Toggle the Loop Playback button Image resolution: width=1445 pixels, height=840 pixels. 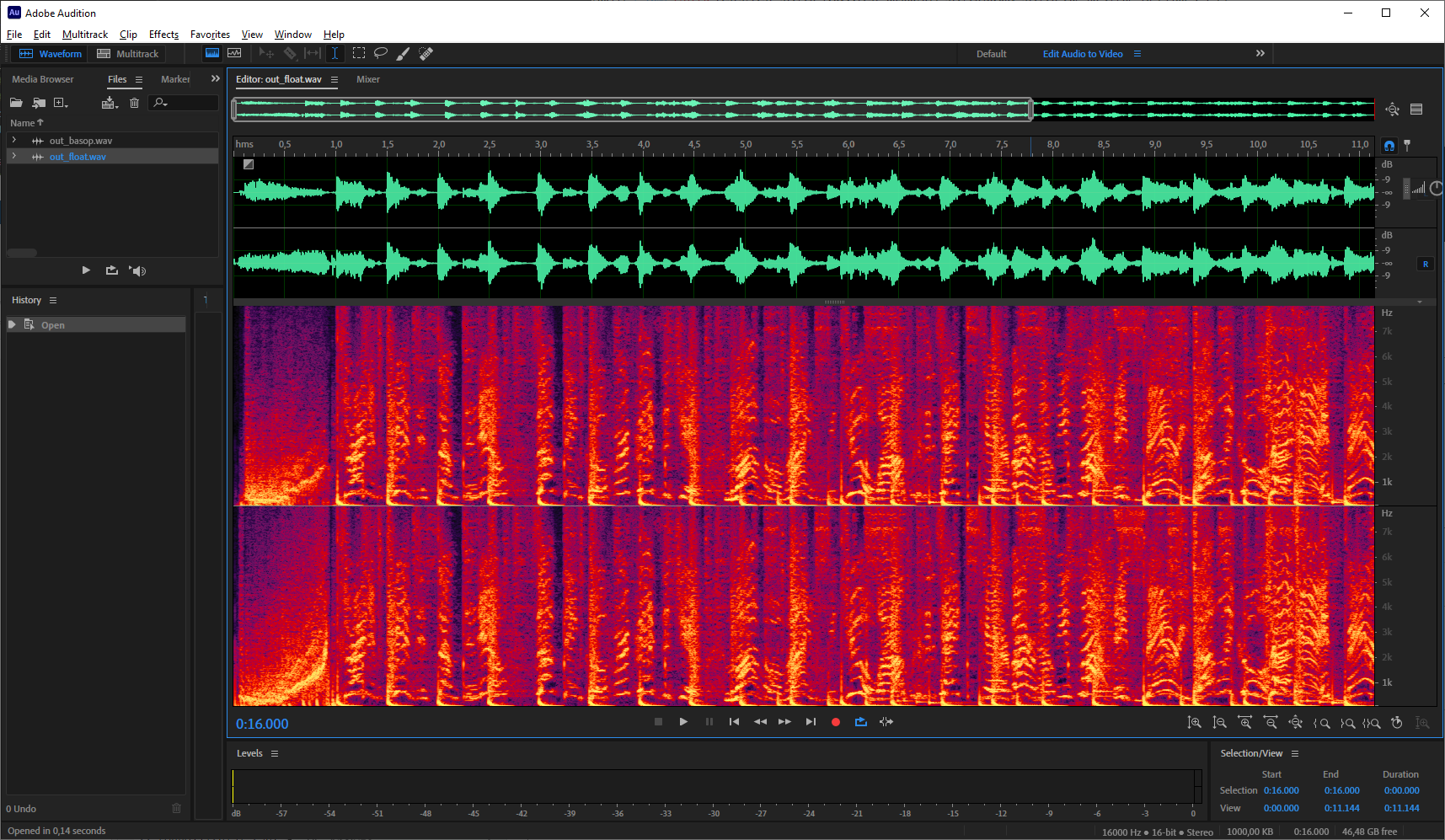[x=860, y=722]
